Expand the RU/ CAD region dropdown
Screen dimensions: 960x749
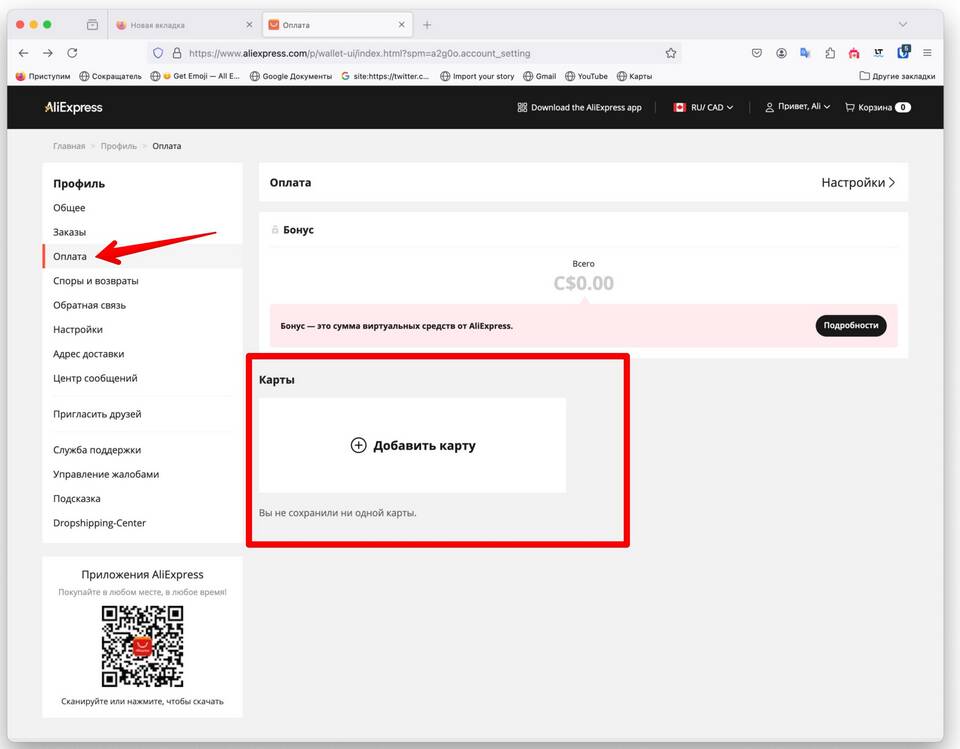tap(704, 107)
